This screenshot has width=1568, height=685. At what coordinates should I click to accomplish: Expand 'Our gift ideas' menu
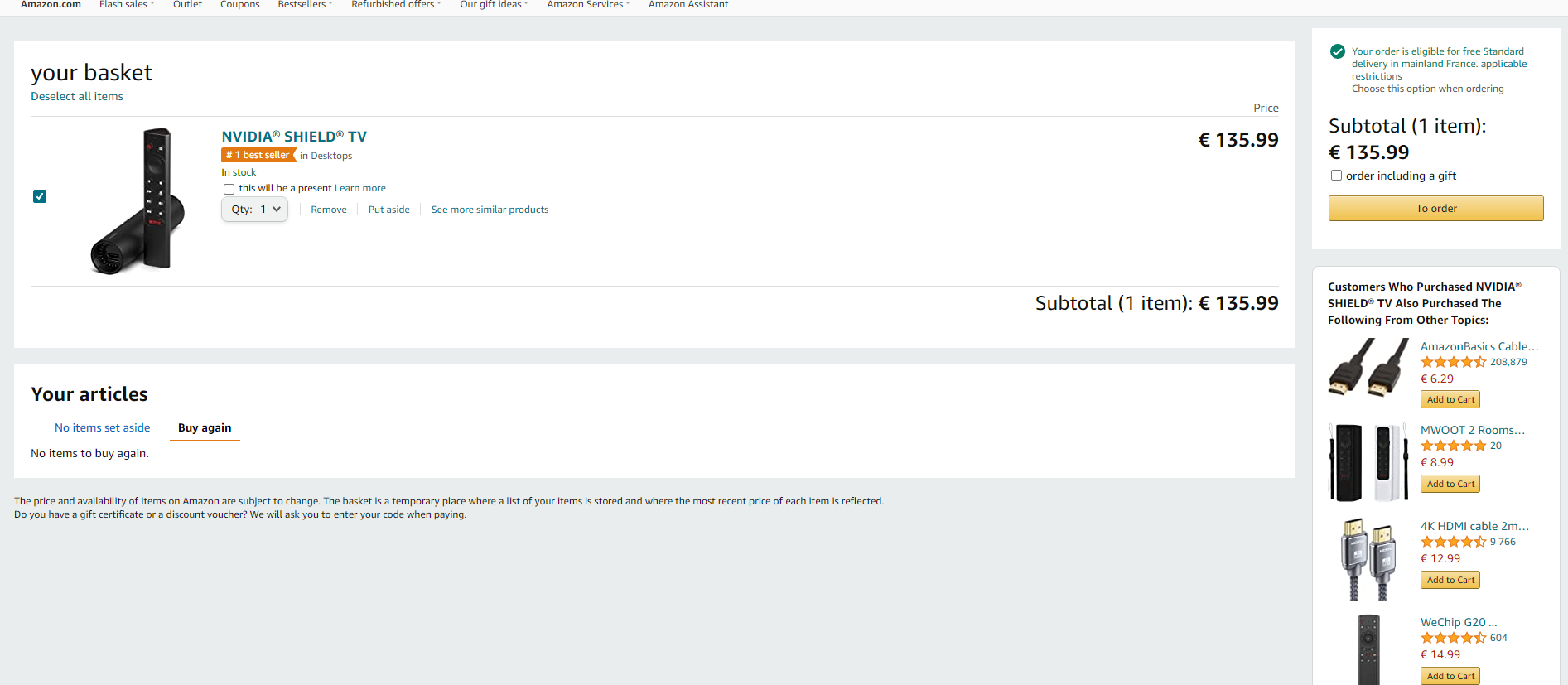pyautogui.click(x=494, y=5)
